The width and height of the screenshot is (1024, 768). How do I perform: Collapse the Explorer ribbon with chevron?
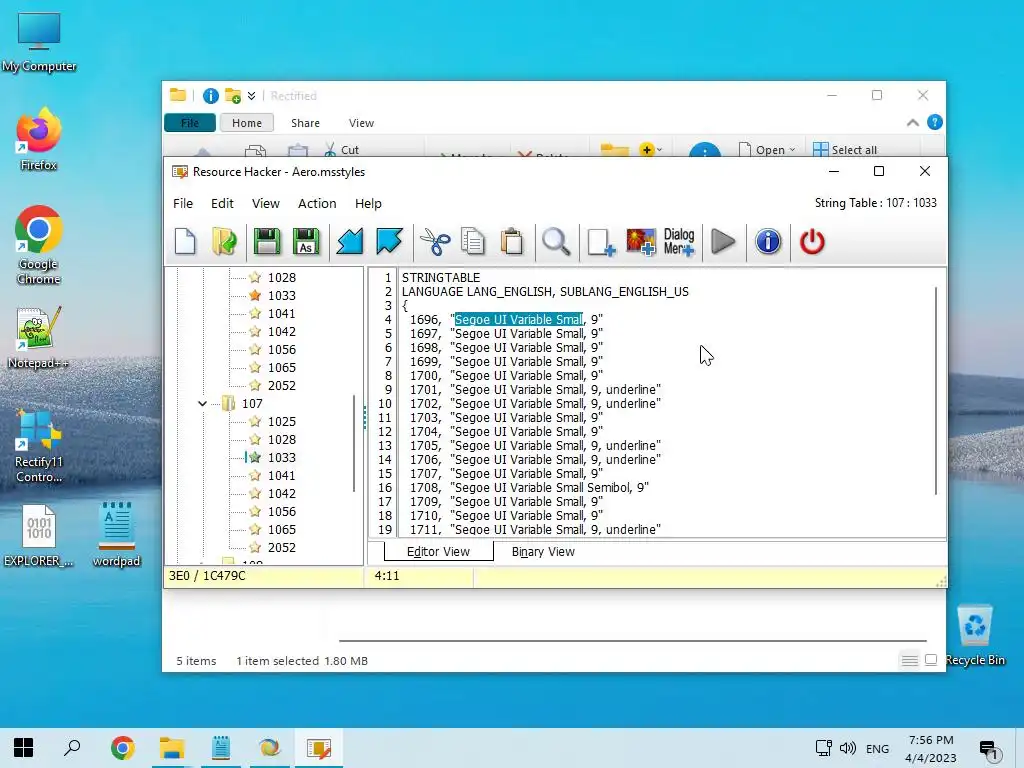click(913, 123)
